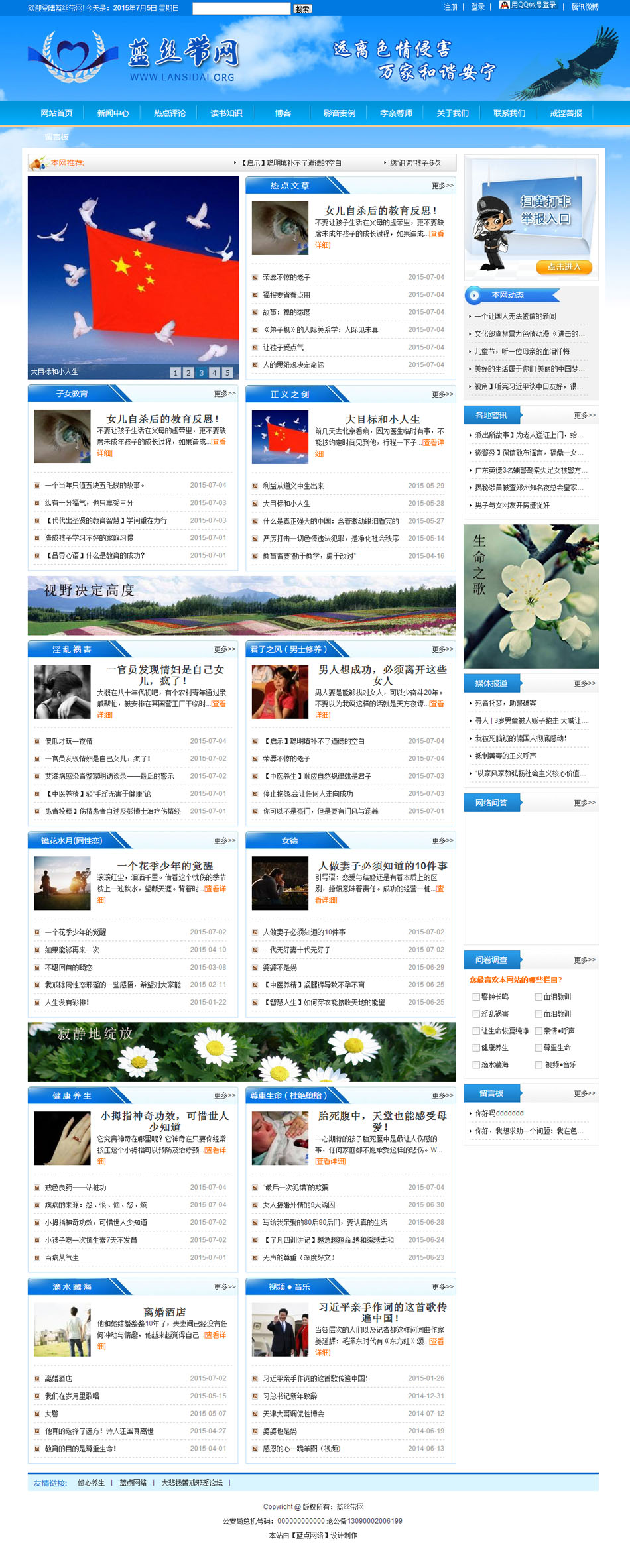This screenshot has height=1568, width=630.
Task: Select slide number 3 in the slideshow
Action: click(x=201, y=373)
